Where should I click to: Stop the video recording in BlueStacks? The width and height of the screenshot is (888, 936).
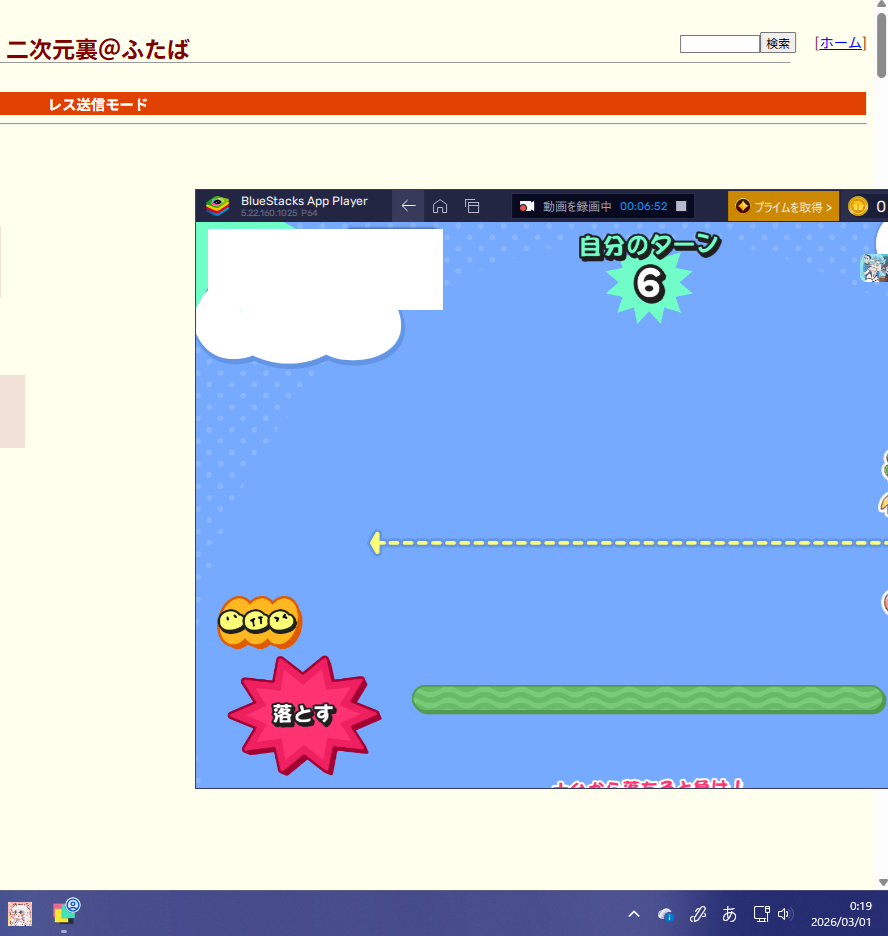pos(681,206)
